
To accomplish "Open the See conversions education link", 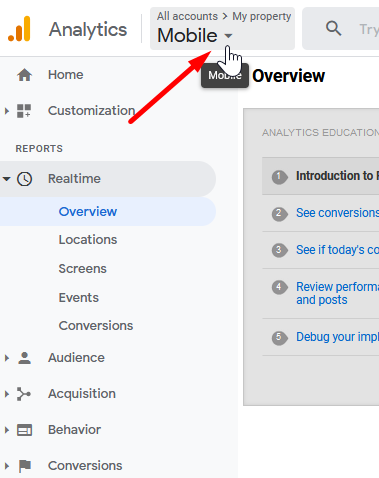I will [x=337, y=213].
